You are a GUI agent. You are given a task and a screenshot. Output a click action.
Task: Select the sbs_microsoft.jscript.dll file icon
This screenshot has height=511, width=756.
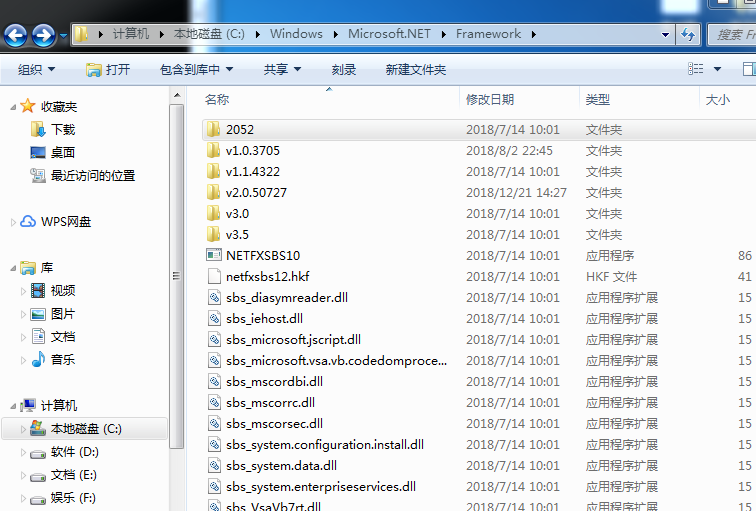coord(214,339)
